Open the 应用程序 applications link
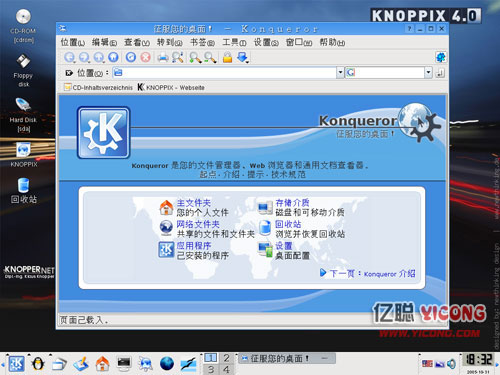 pyautogui.click(x=194, y=246)
